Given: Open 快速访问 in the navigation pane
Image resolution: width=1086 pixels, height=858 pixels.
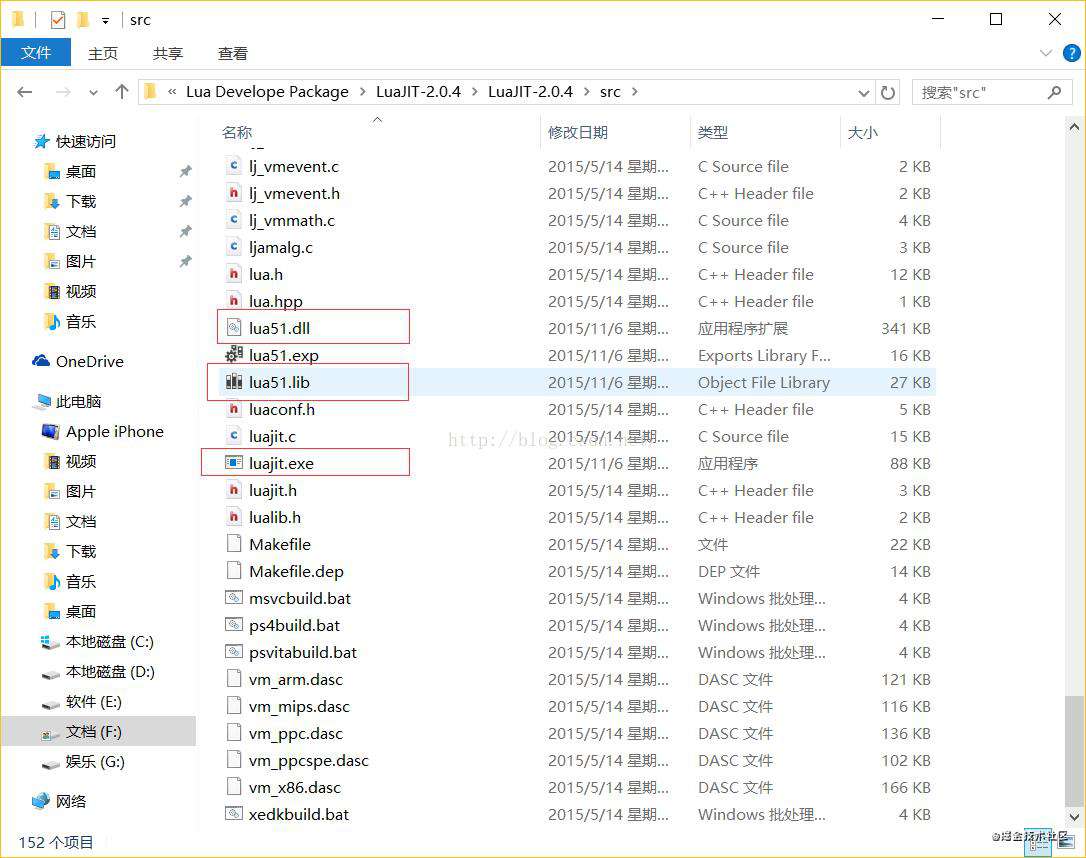Looking at the screenshot, I should 85,141.
